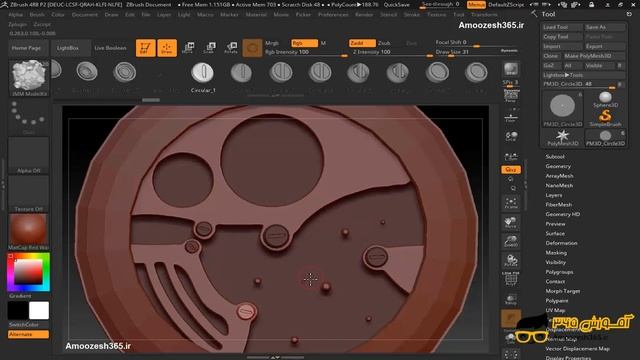Click the BPR render icon
This screenshot has height=360, width=640.
[511, 69]
